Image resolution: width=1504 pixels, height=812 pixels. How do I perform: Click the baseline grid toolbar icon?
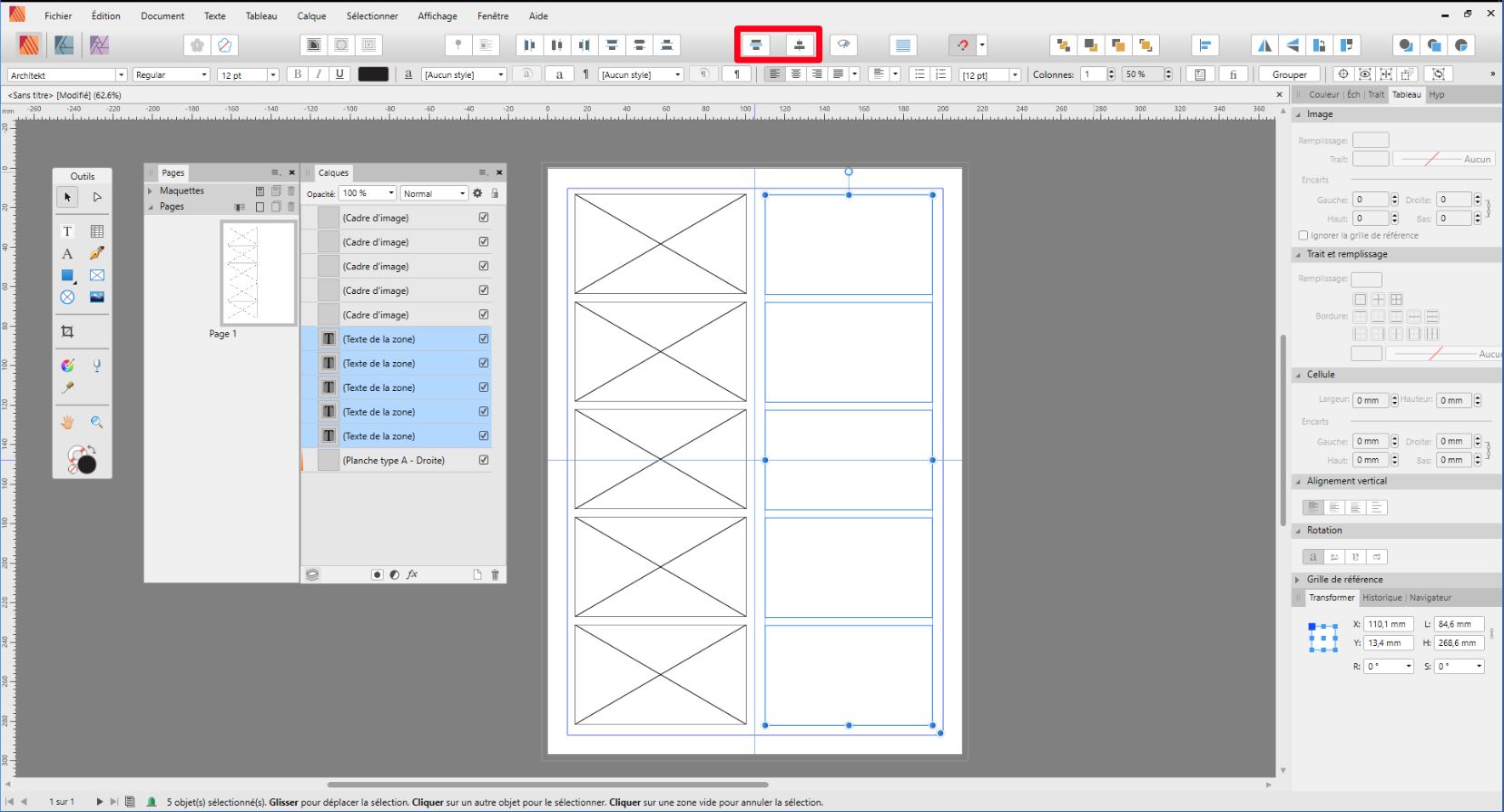tap(902, 45)
